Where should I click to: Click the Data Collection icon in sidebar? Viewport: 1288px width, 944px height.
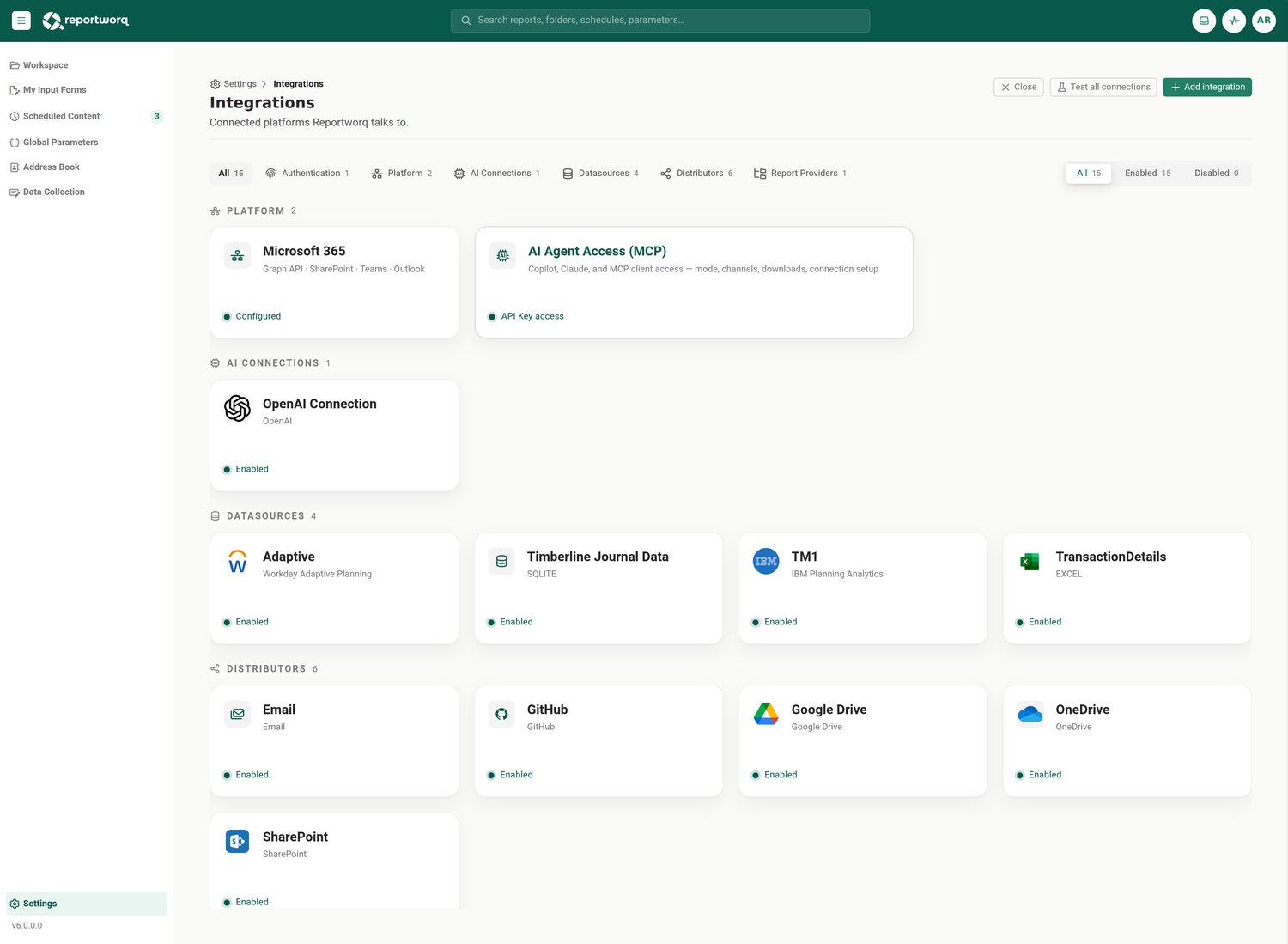click(x=15, y=192)
